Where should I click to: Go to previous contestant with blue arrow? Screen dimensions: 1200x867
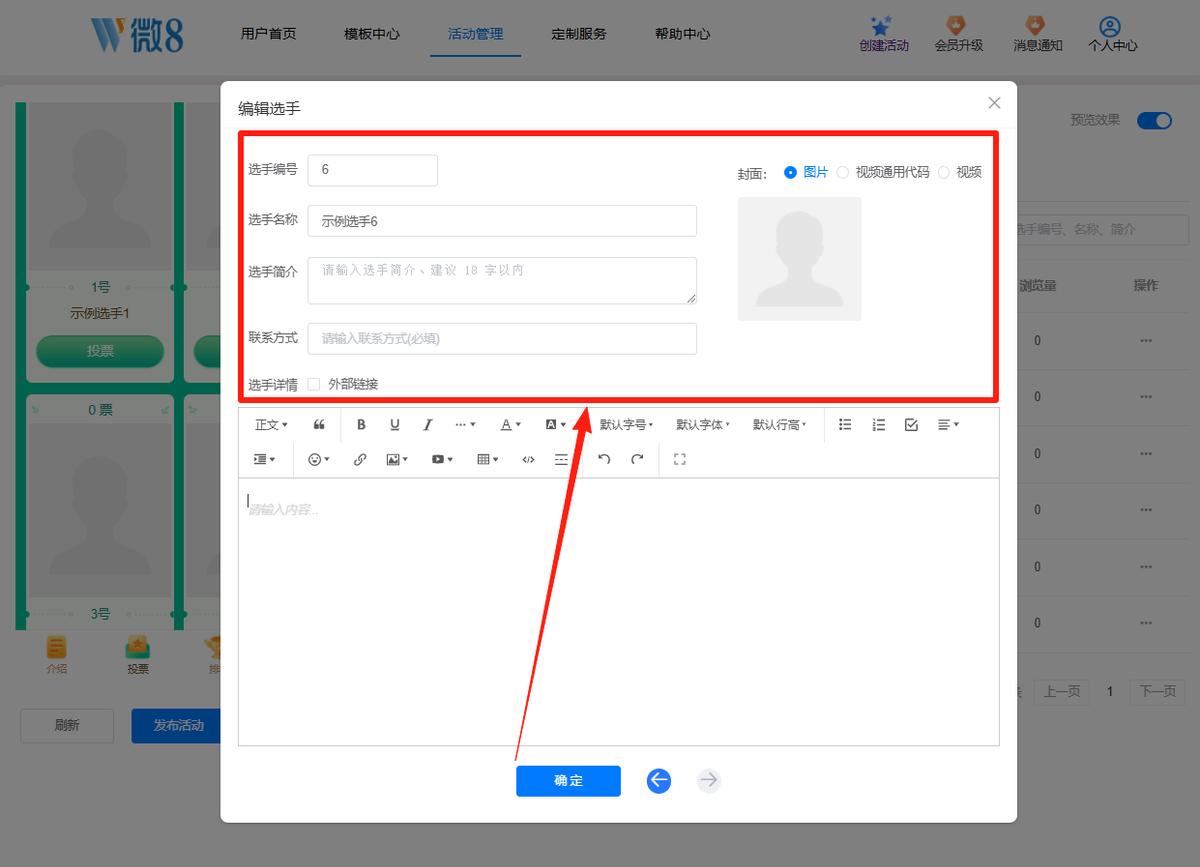coord(658,781)
